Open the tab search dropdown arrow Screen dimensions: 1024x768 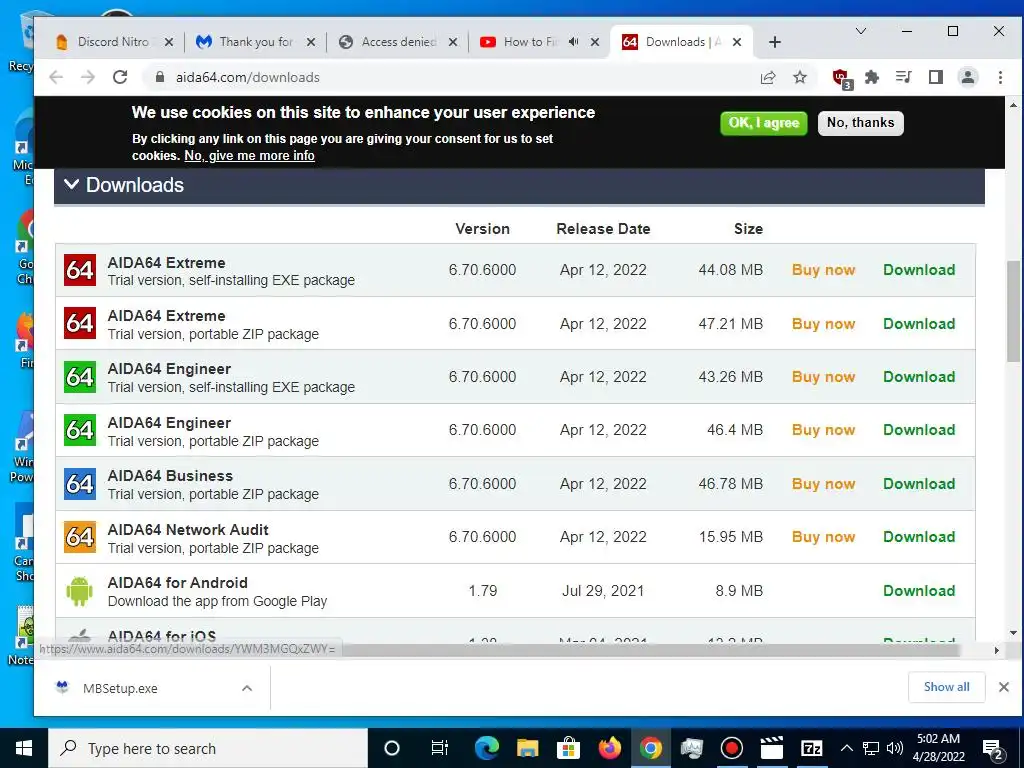click(861, 31)
